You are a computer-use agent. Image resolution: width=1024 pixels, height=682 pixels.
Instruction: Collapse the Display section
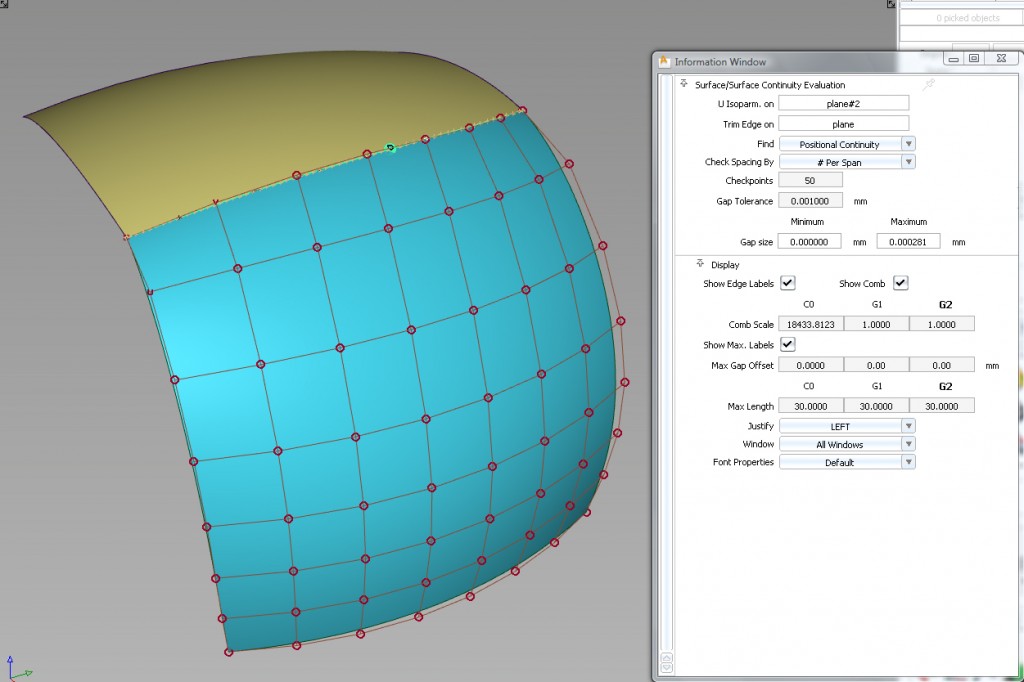pyautogui.click(x=700, y=265)
